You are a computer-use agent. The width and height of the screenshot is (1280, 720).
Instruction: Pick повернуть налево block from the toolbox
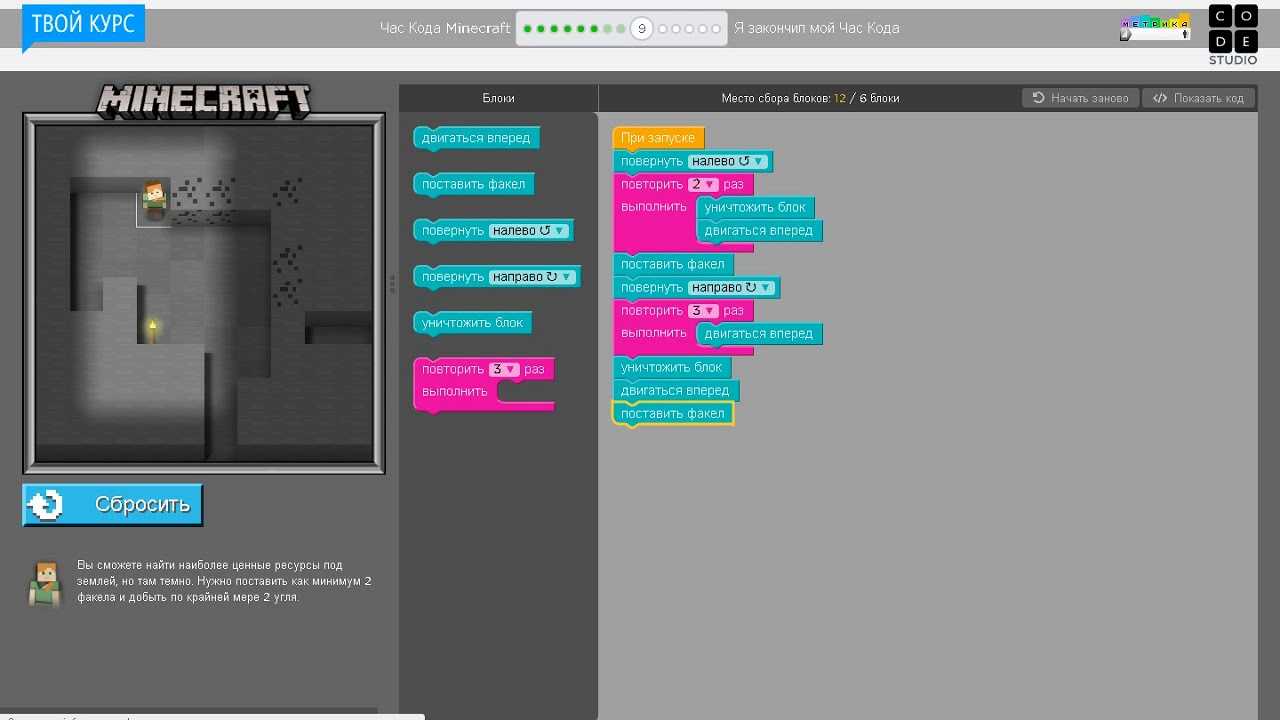493,231
